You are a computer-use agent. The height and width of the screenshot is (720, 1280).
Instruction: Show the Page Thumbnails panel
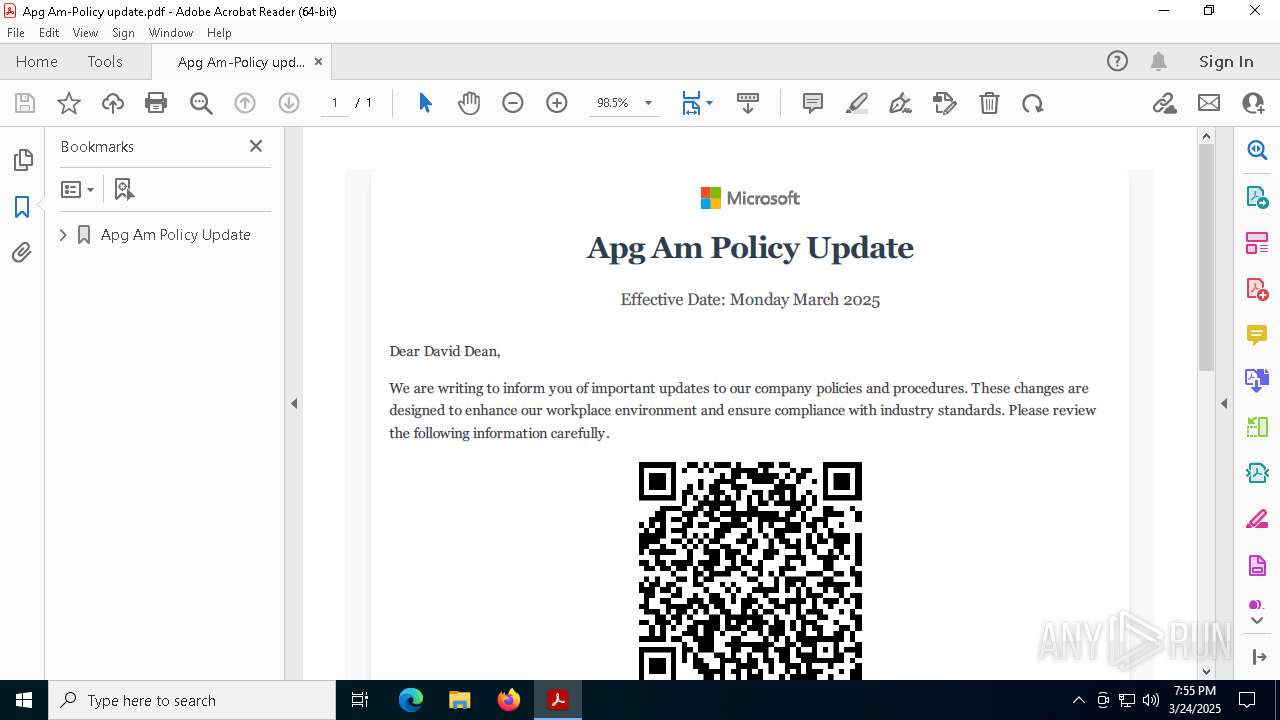pos(22,160)
